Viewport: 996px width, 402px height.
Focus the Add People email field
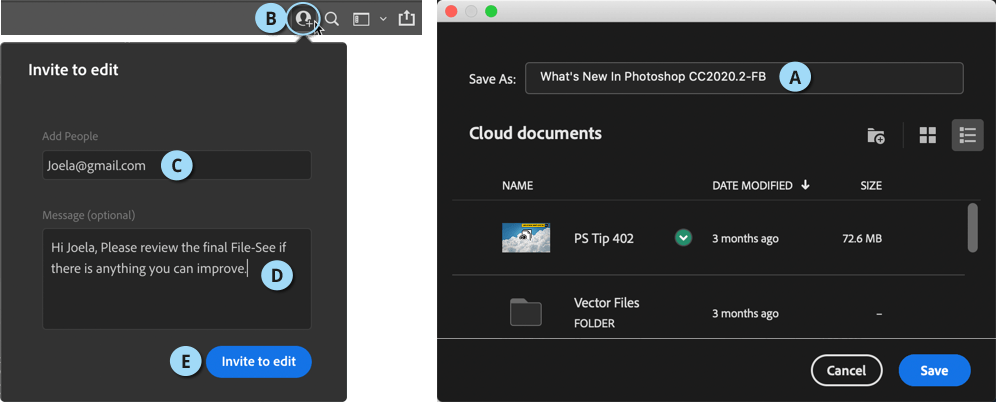coord(177,165)
